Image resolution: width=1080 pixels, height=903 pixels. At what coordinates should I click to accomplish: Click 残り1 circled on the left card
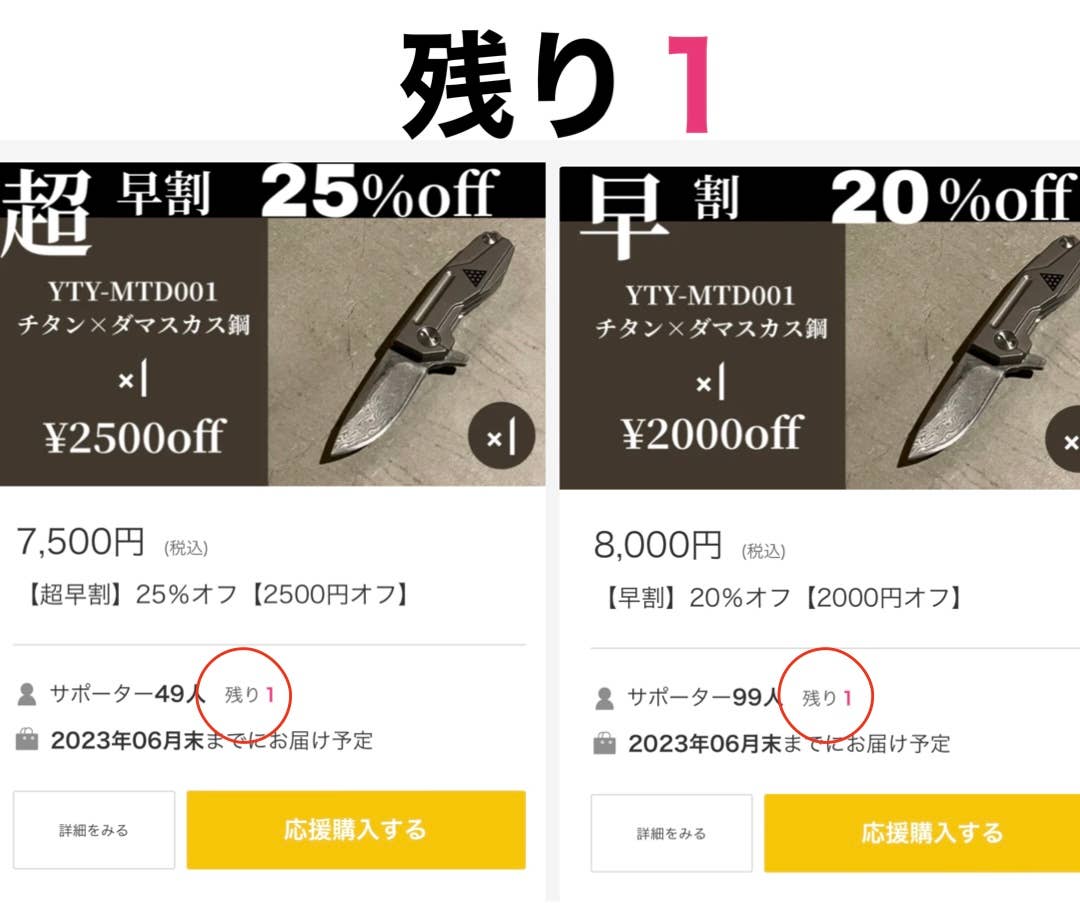(249, 694)
